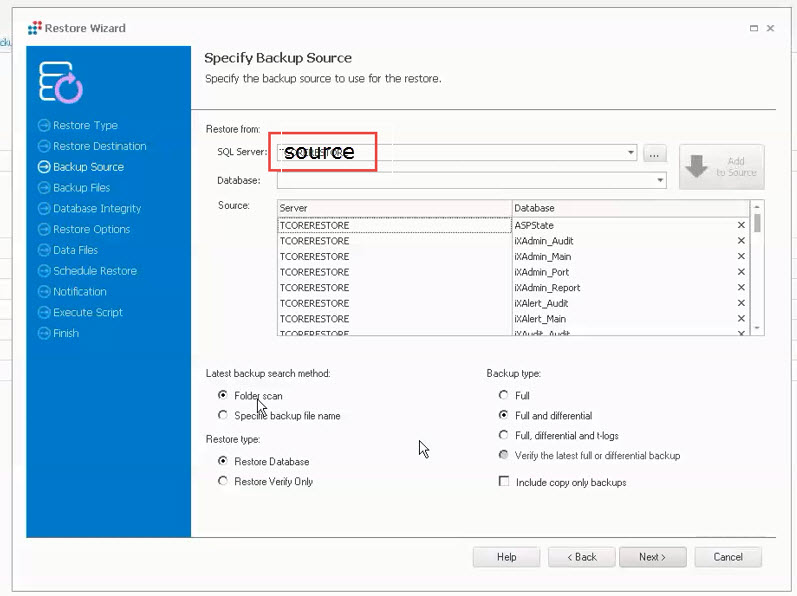
Task: Open the Database dropdown arrow
Action: 660,180
